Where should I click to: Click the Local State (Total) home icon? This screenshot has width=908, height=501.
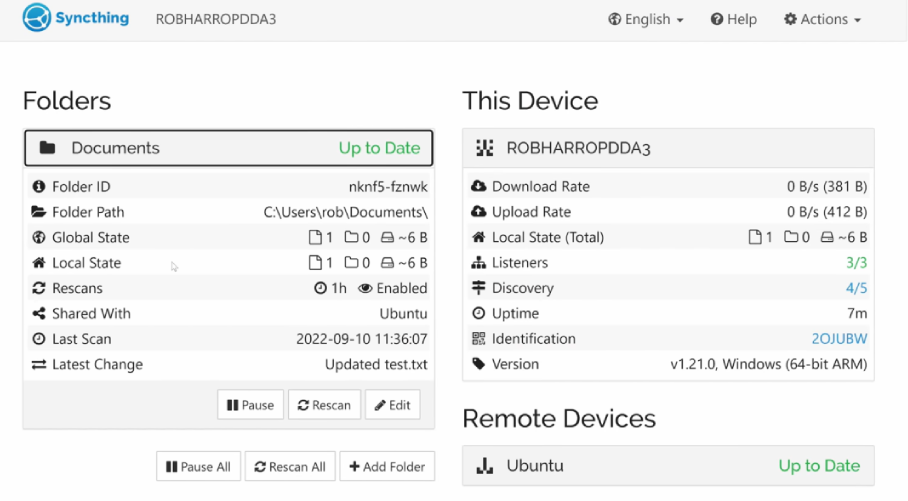[478, 237]
